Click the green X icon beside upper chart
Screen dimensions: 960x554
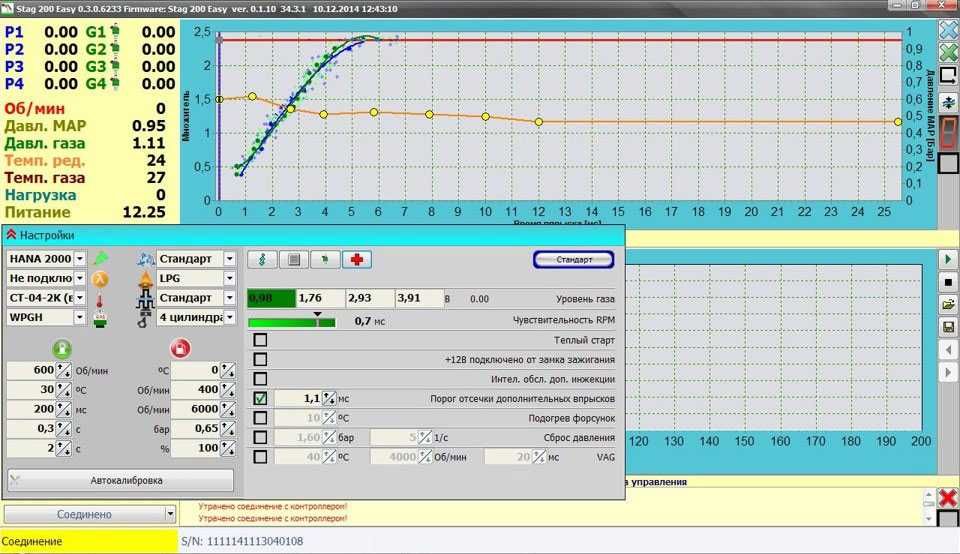tap(948, 52)
